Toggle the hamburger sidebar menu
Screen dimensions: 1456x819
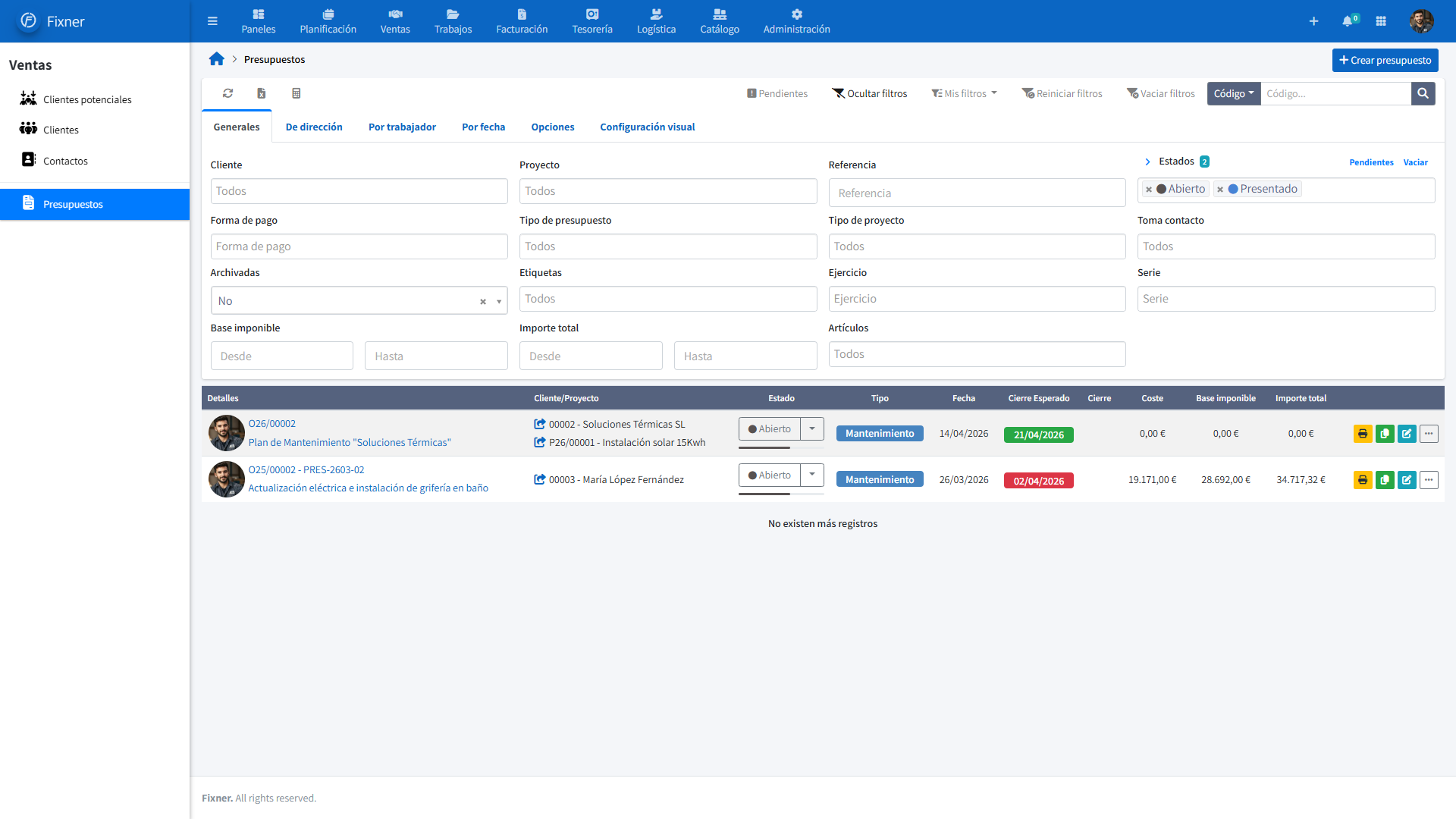tap(212, 21)
